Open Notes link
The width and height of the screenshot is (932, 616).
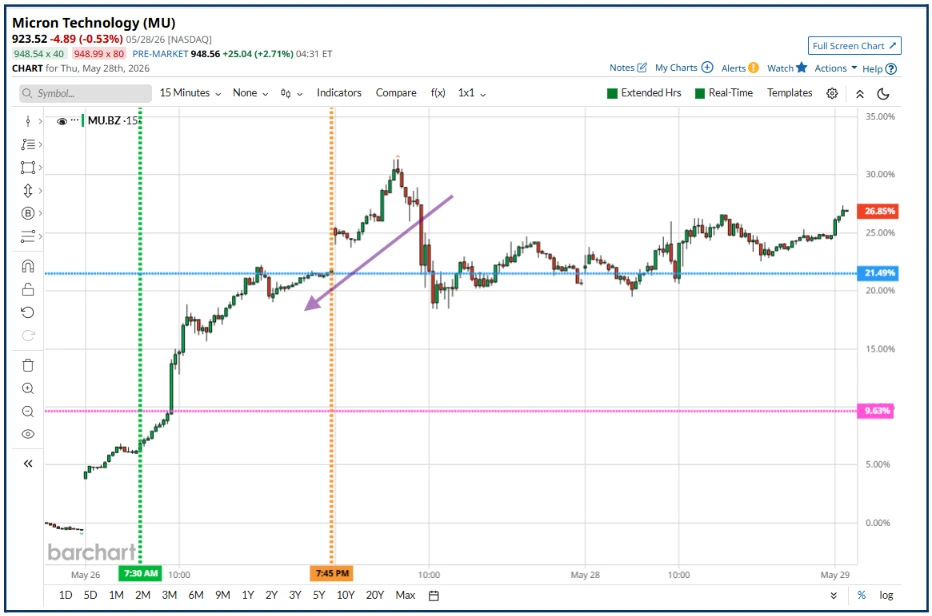tap(628, 68)
